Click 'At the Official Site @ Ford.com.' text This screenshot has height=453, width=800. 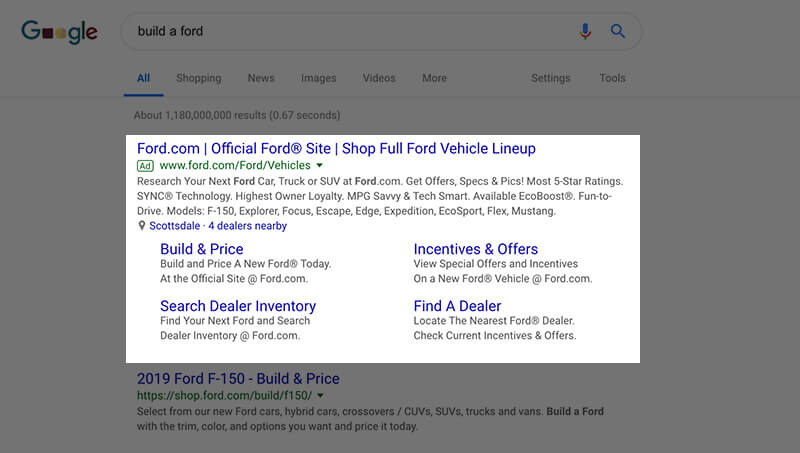234,279
